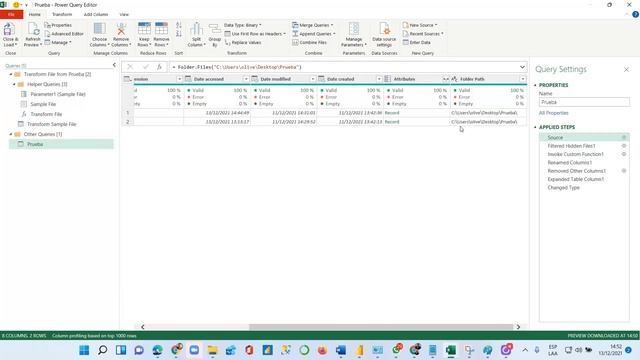The image size is (640, 360).
Task: Click Combine Files in ribbon
Action: click(x=309, y=42)
